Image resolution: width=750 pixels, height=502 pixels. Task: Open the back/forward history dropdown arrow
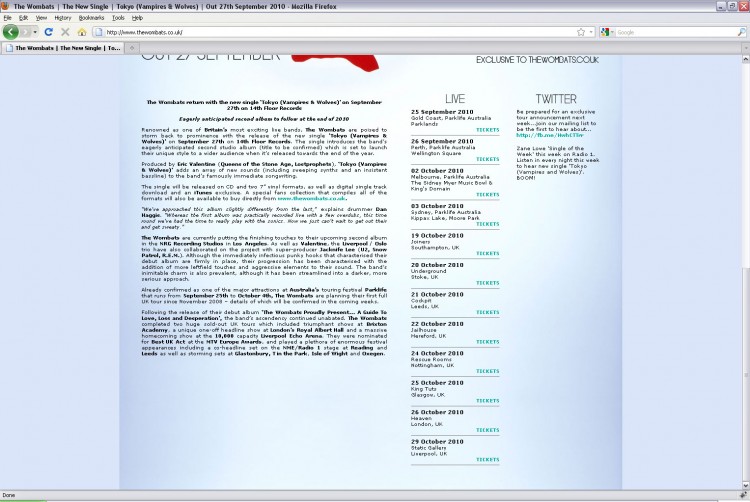coord(35,32)
